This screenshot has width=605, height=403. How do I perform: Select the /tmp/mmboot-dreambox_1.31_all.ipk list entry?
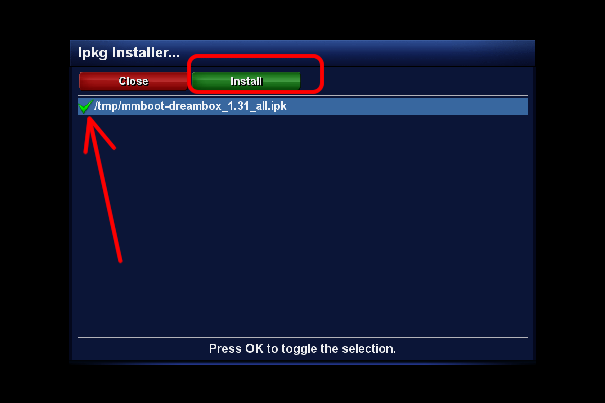click(303, 106)
